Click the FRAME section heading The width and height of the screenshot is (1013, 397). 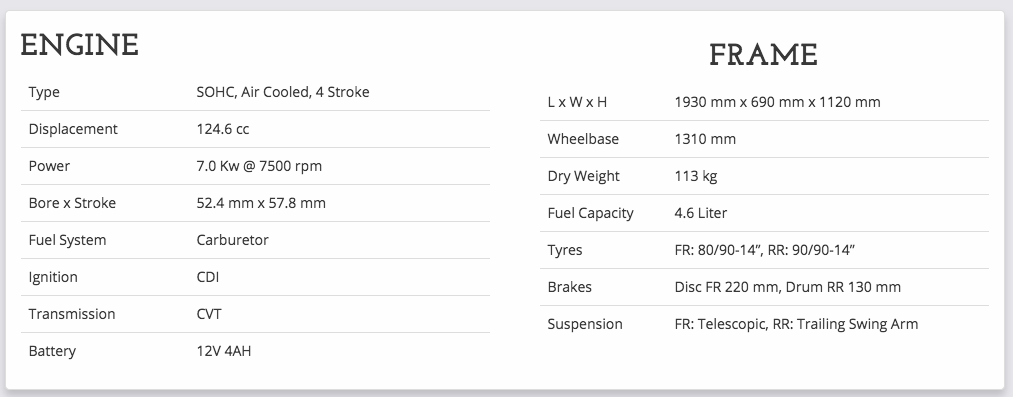pos(764,56)
